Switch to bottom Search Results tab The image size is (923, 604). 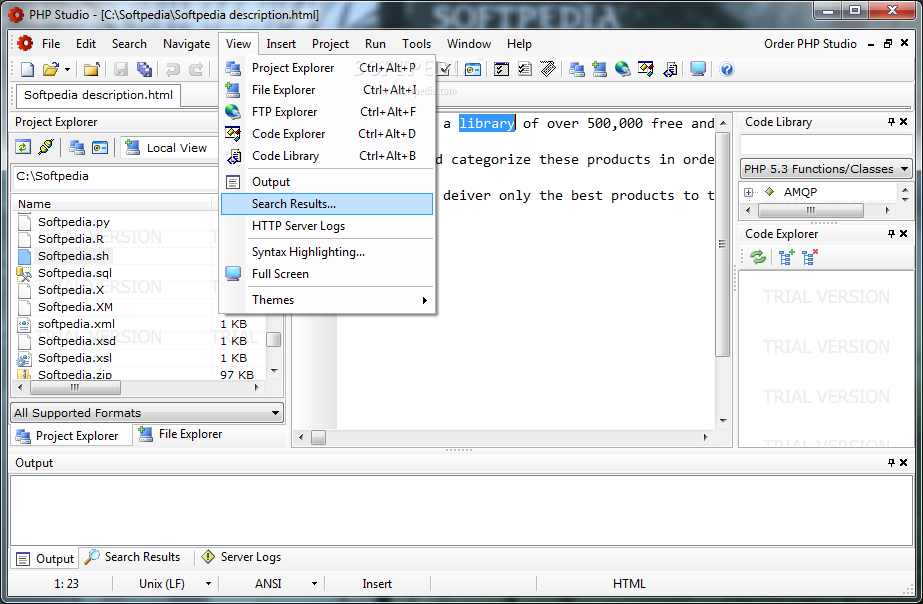click(x=132, y=557)
